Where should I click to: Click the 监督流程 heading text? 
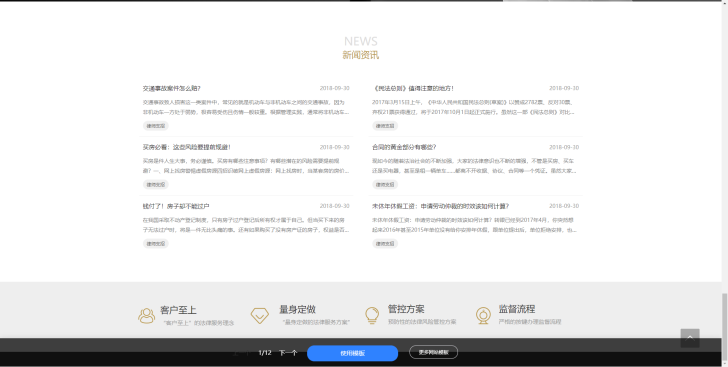point(517,309)
